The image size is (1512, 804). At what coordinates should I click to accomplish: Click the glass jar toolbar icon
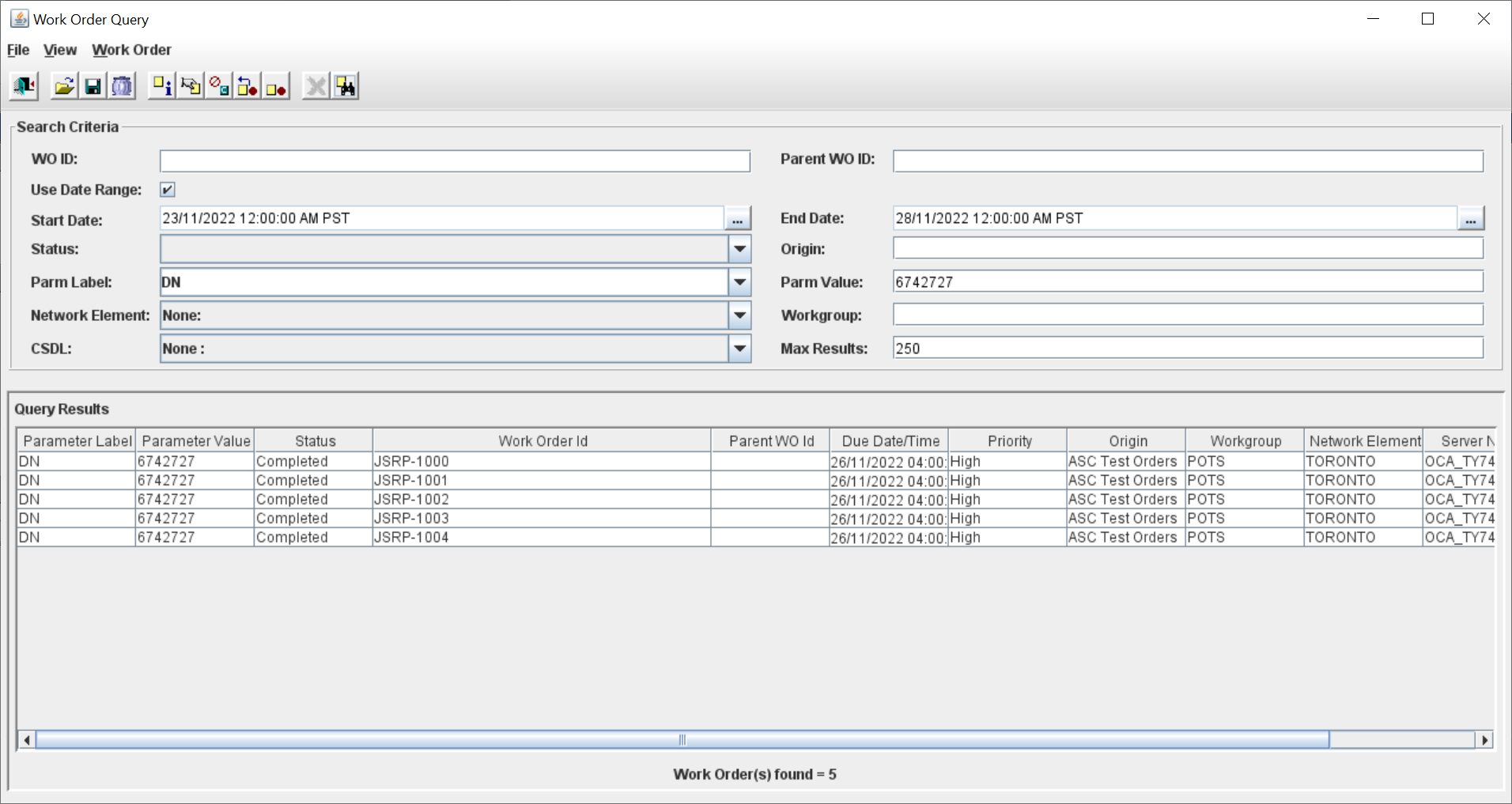(x=122, y=86)
